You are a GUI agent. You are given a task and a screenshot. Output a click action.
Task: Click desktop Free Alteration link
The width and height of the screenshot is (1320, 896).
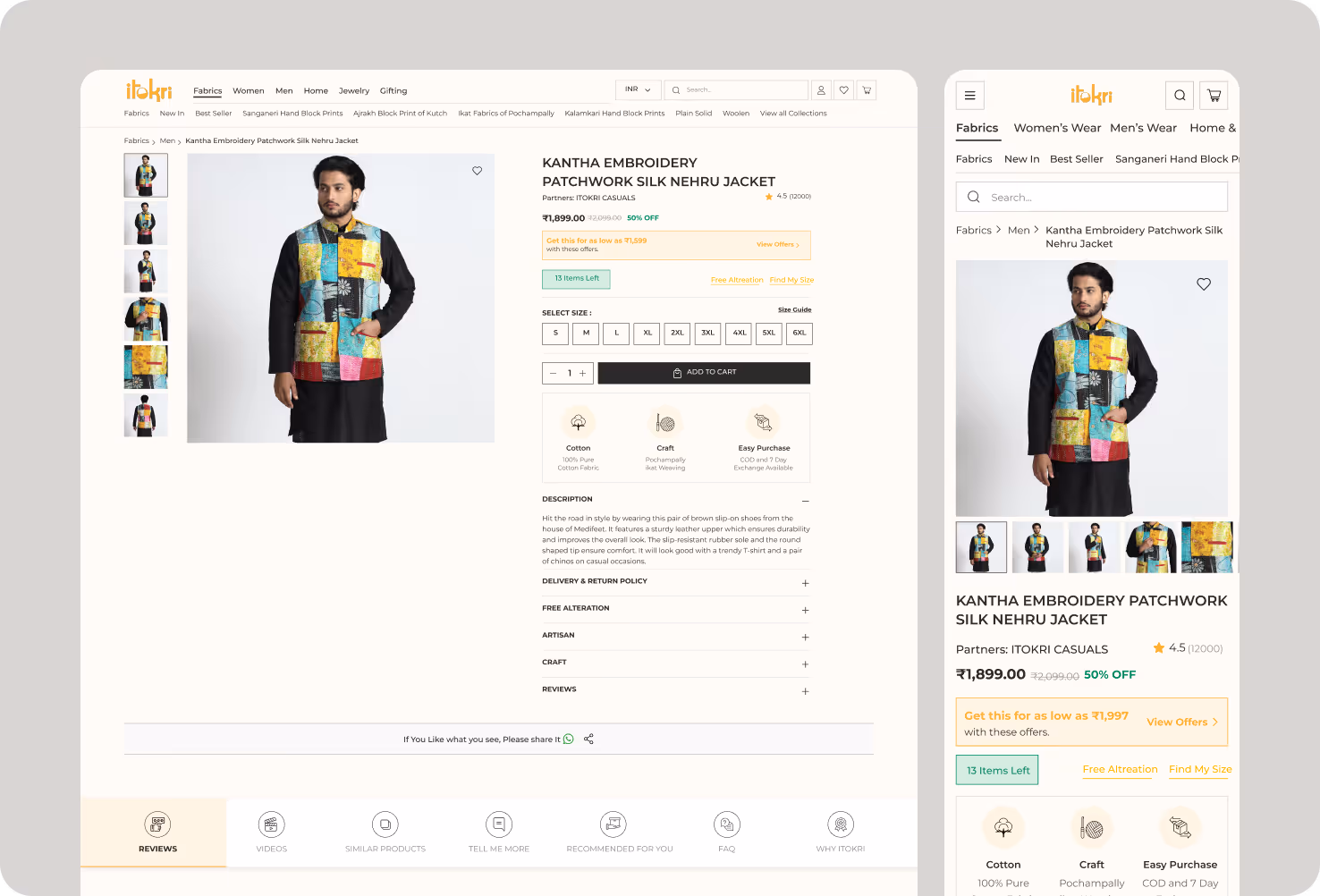tap(737, 280)
